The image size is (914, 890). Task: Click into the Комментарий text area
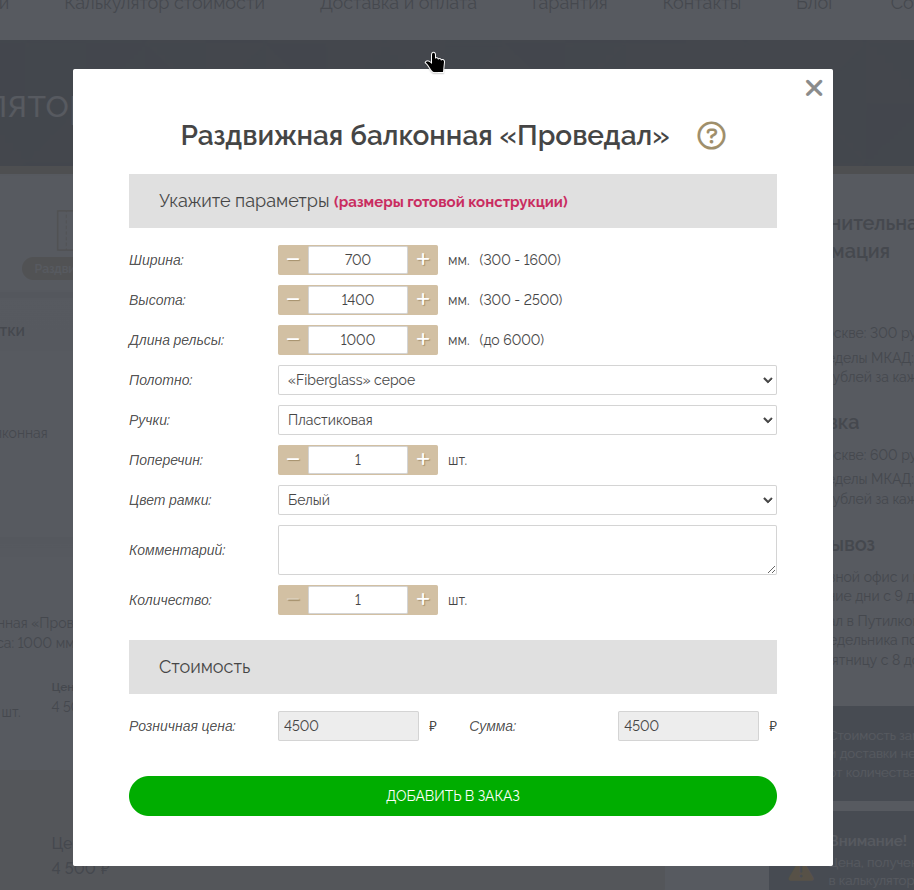coord(526,550)
